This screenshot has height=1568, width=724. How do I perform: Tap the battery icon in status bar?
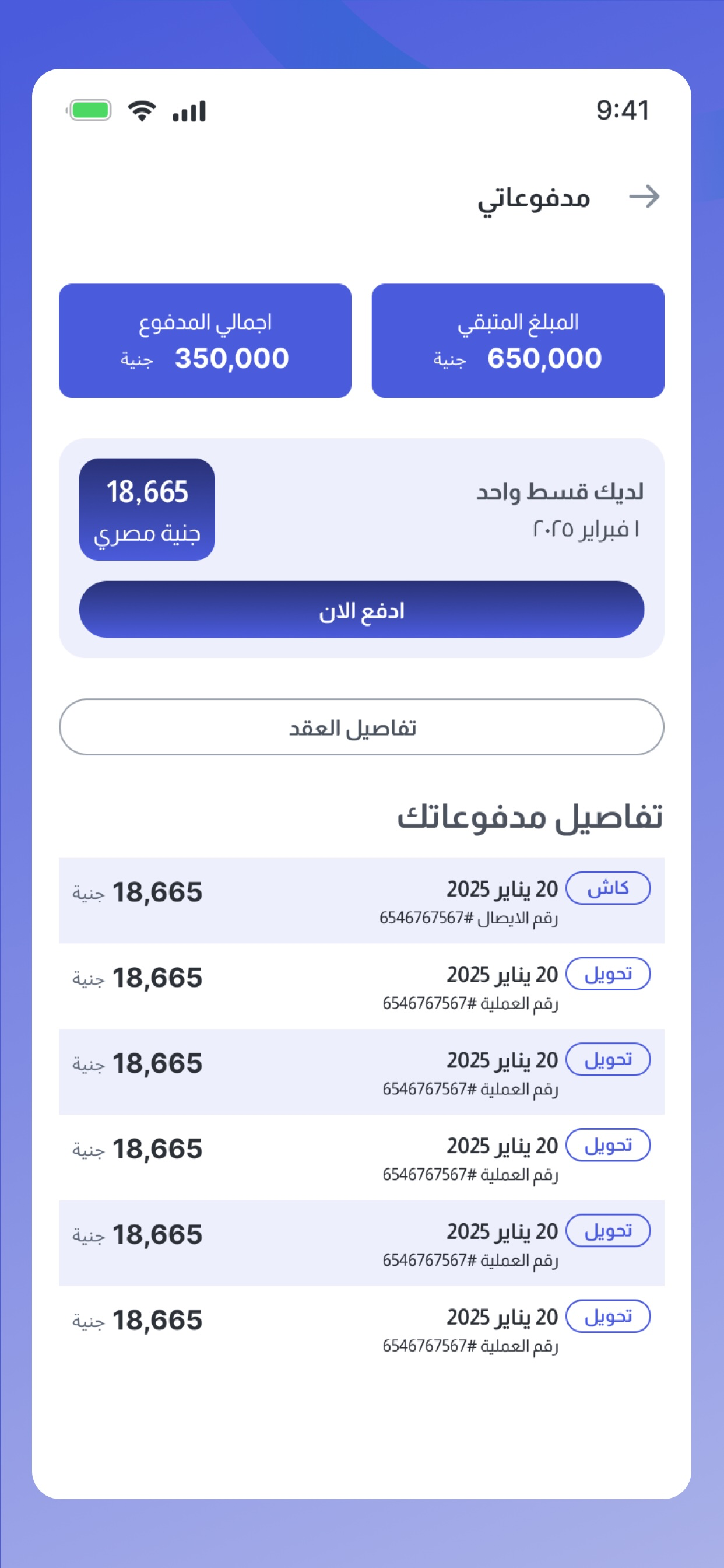coord(89,110)
